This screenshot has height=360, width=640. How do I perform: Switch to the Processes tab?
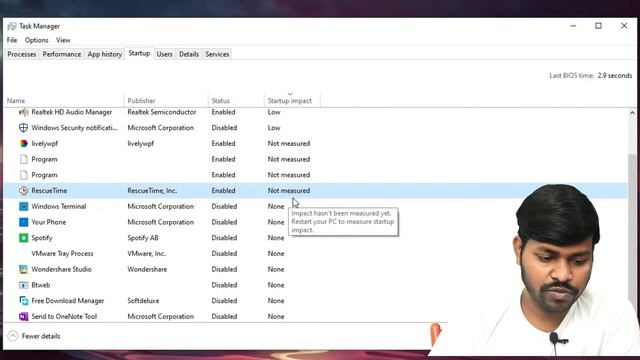coord(22,54)
